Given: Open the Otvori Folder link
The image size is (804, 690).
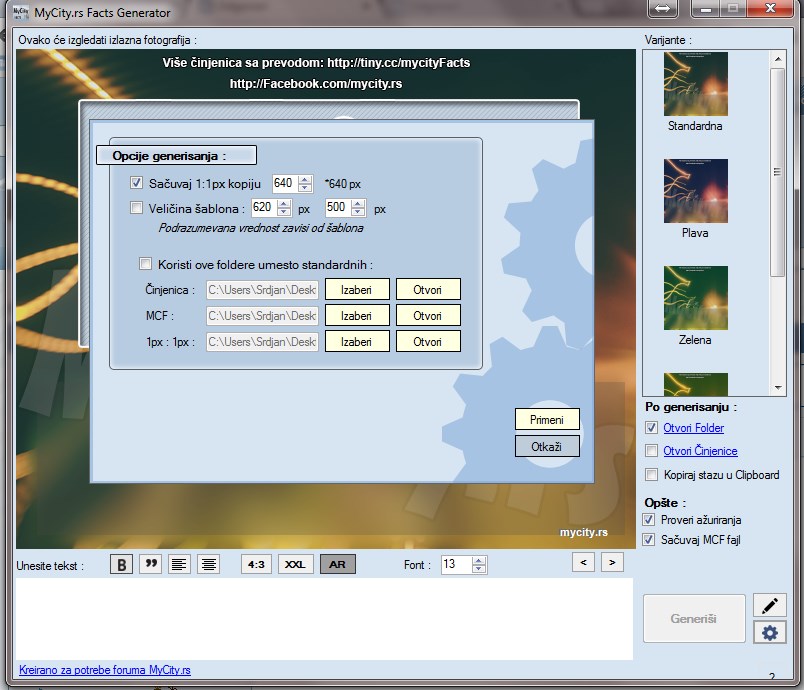Looking at the screenshot, I should pyautogui.click(x=693, y=428).
